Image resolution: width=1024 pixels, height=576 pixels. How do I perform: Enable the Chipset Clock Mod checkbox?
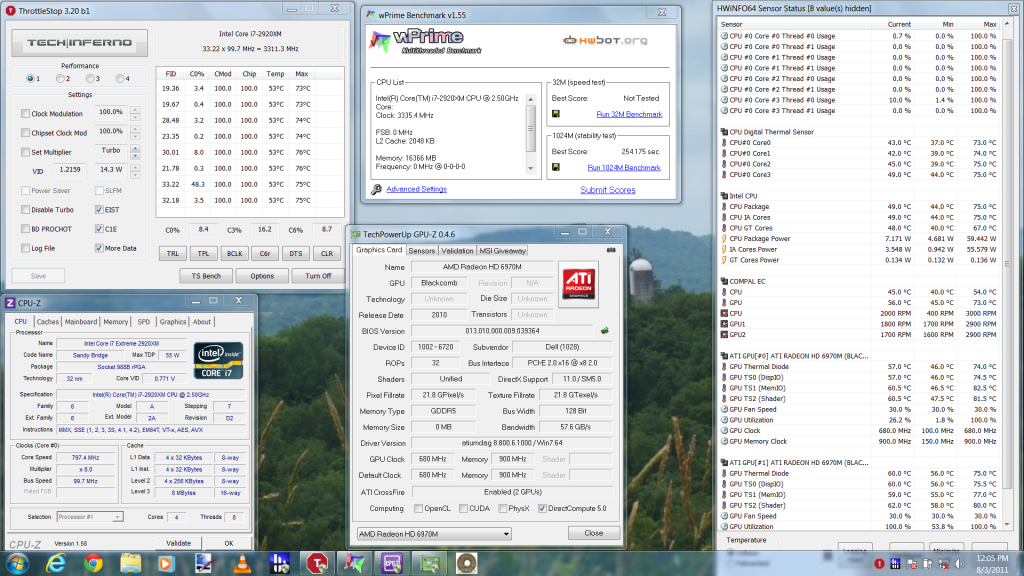click(x=25, y=133)
